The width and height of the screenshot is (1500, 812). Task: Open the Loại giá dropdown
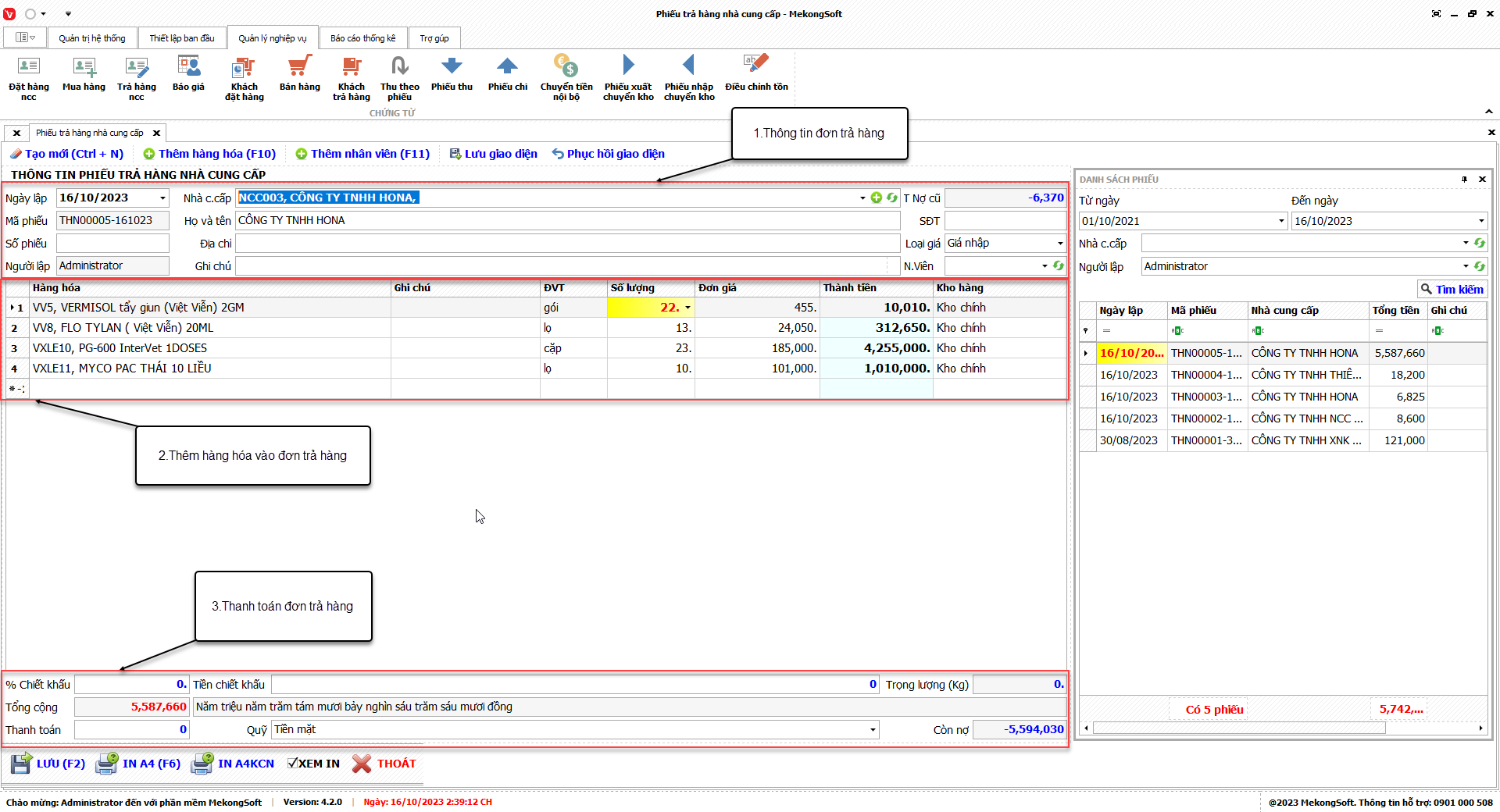pos(1059,244)
